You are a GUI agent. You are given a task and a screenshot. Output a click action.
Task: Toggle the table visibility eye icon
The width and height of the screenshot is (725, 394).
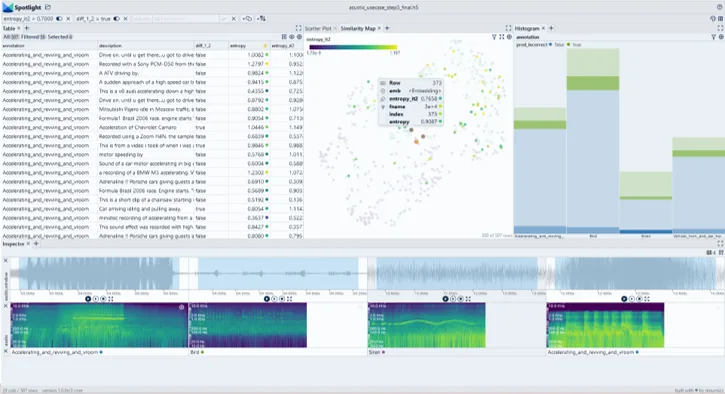pyautogui.click(x=292, y=37)
